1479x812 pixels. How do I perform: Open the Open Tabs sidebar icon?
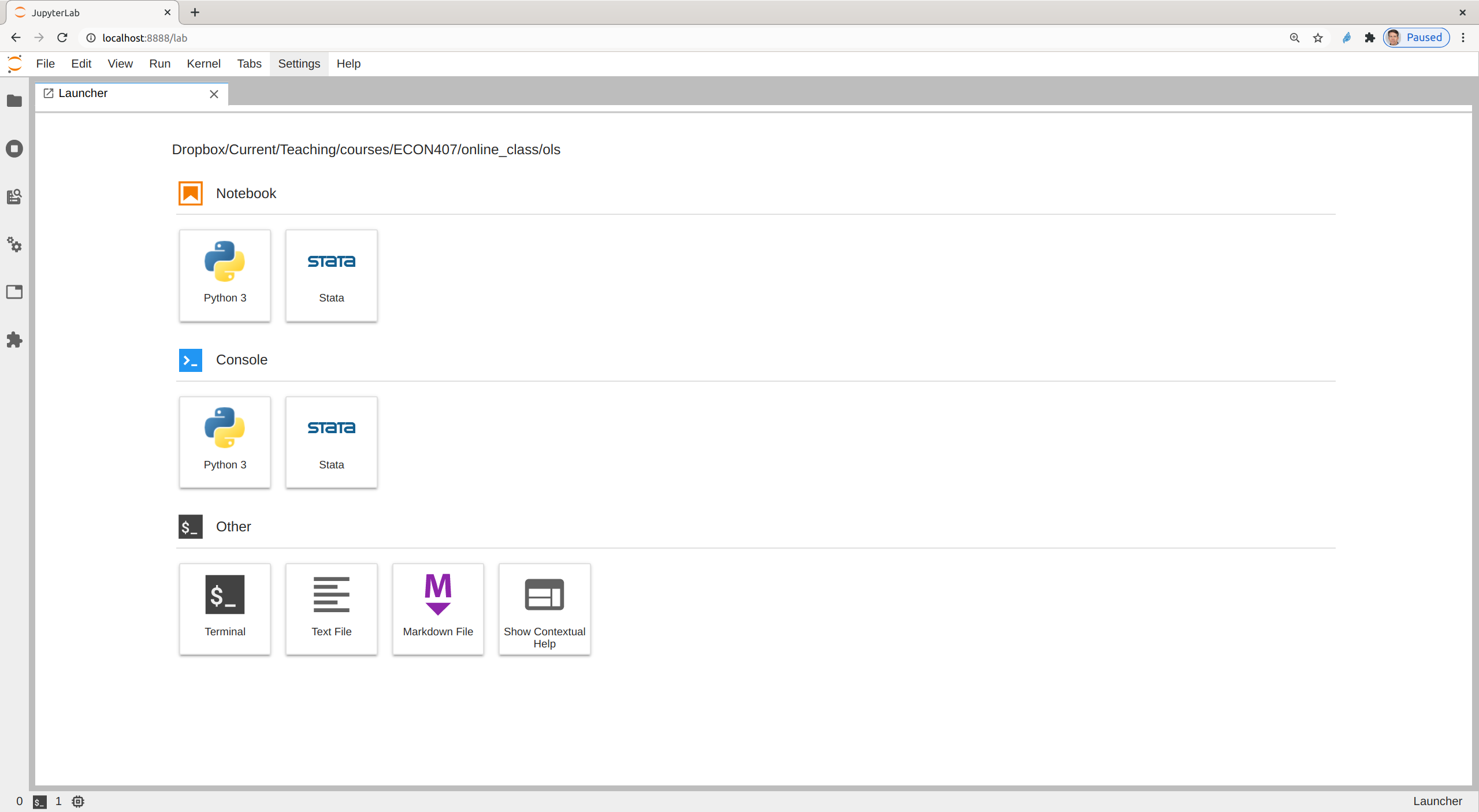(14, 292)
